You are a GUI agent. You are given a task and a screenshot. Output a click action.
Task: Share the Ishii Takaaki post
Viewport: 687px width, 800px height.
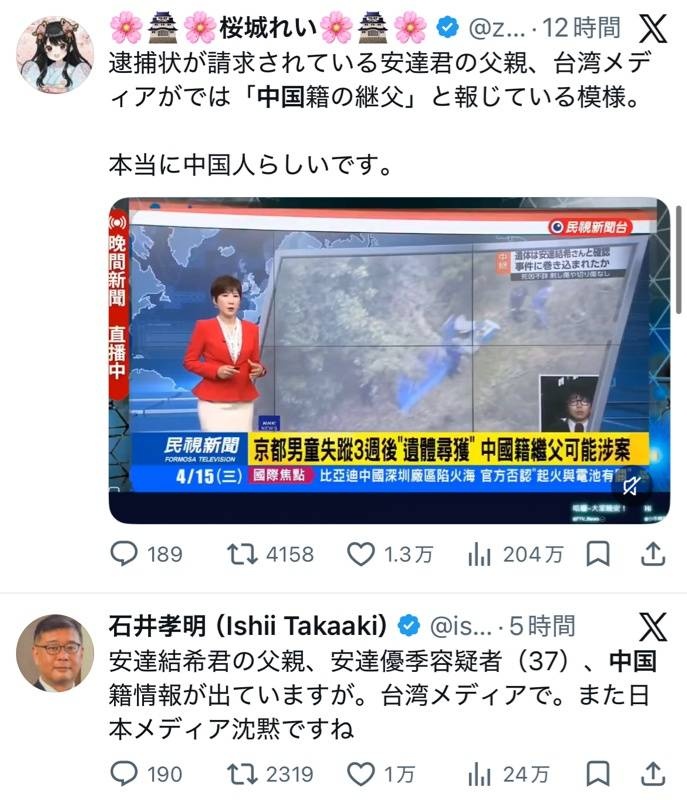653,774
